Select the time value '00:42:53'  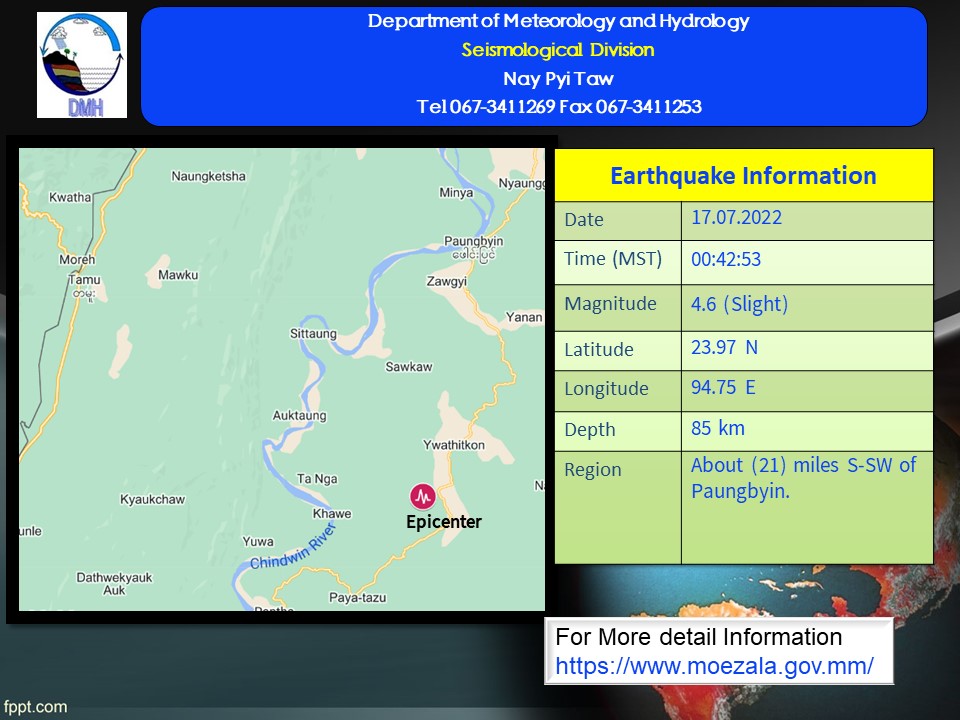[726, 259]
